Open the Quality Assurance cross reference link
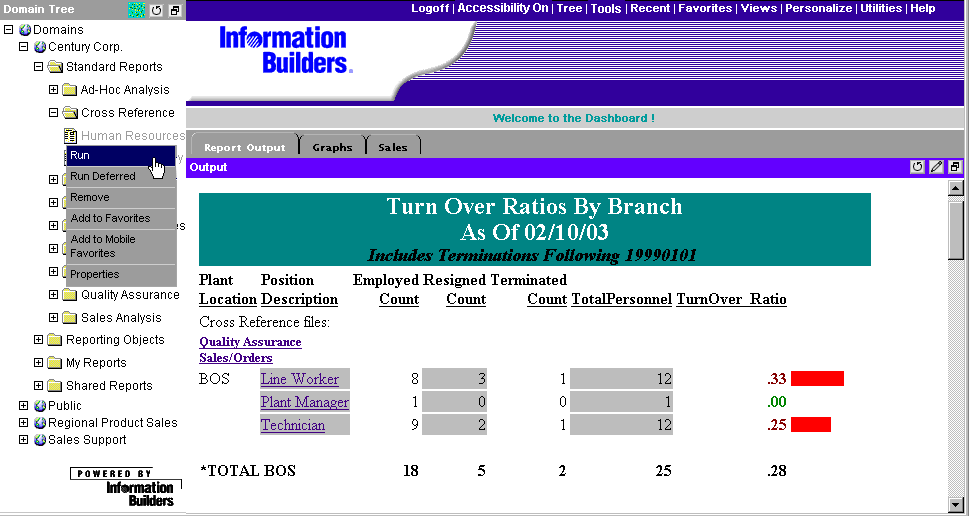 tap(250, 342)
